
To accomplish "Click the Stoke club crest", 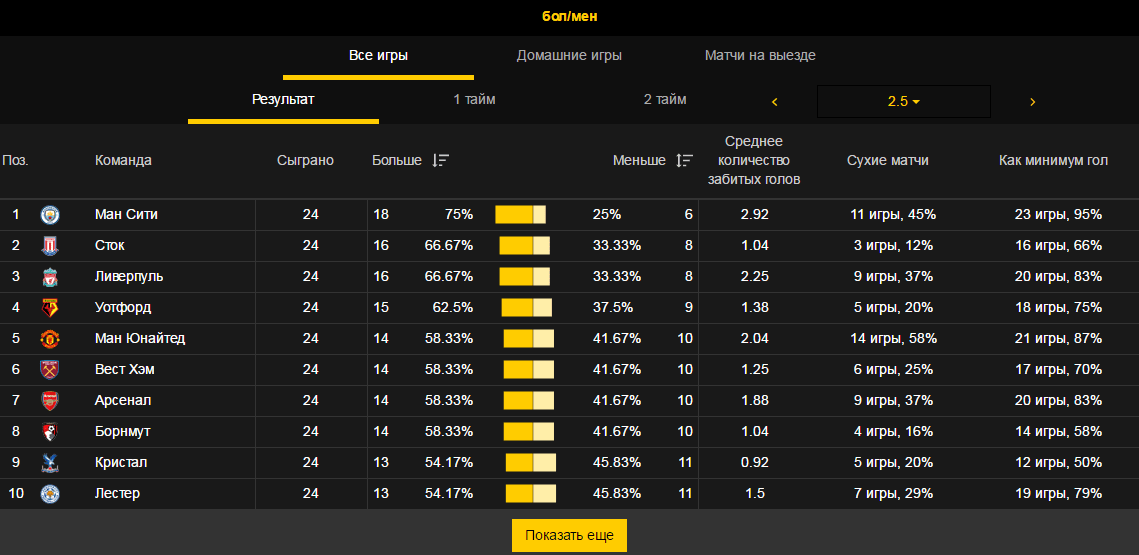I will (50, 246).
